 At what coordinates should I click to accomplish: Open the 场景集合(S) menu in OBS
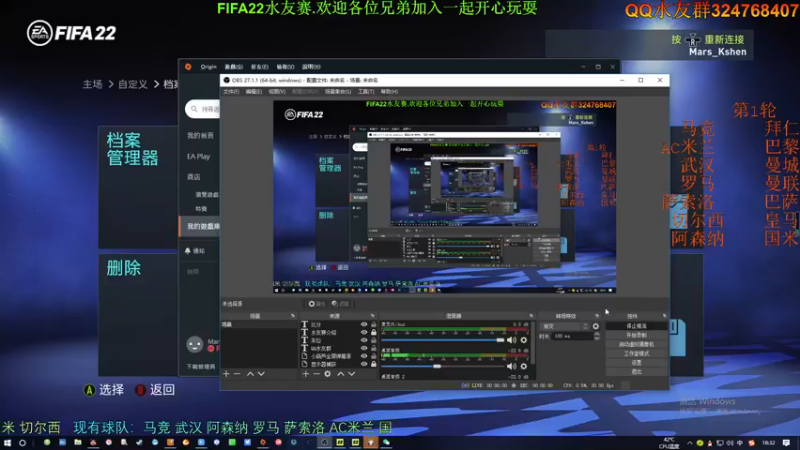(x=338, y=92)
